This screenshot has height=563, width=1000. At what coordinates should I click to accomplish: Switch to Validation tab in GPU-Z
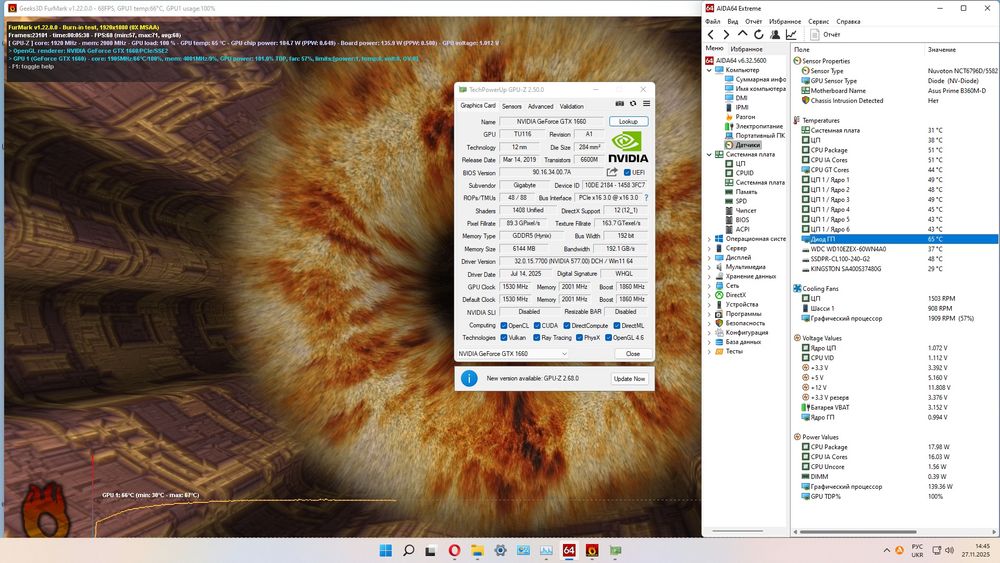(x=571, y=106)
